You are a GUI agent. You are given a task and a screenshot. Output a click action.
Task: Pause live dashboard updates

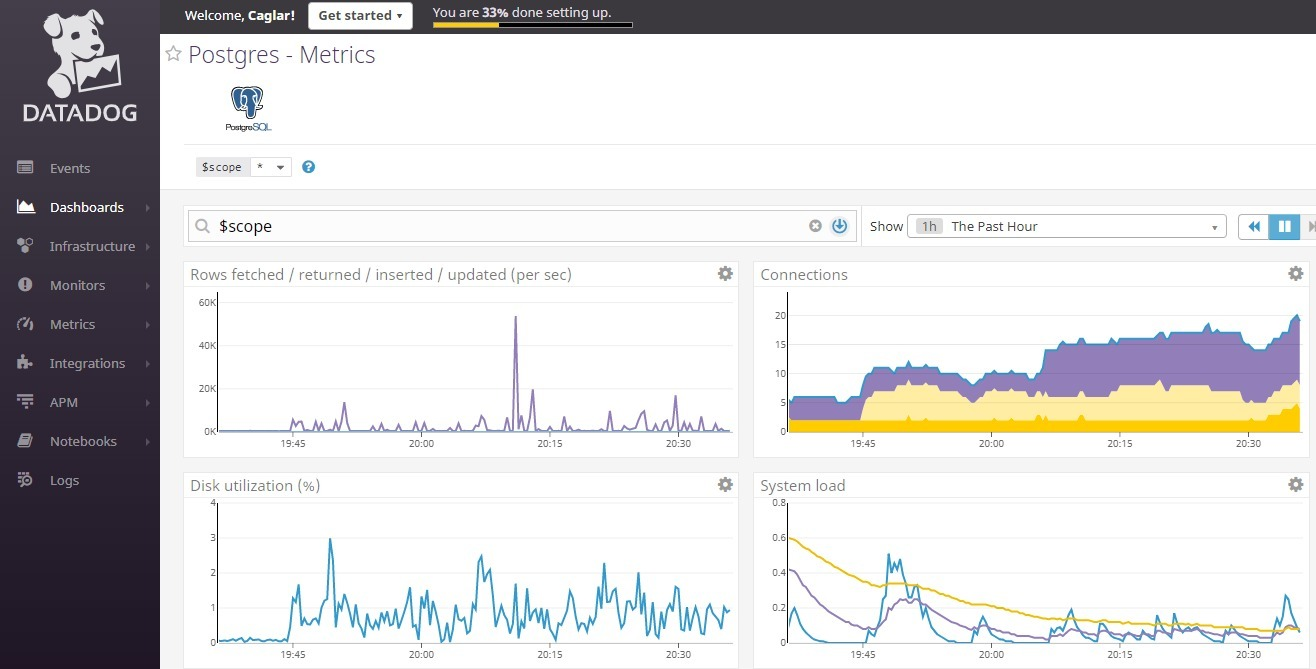(x=1284, y=227)
